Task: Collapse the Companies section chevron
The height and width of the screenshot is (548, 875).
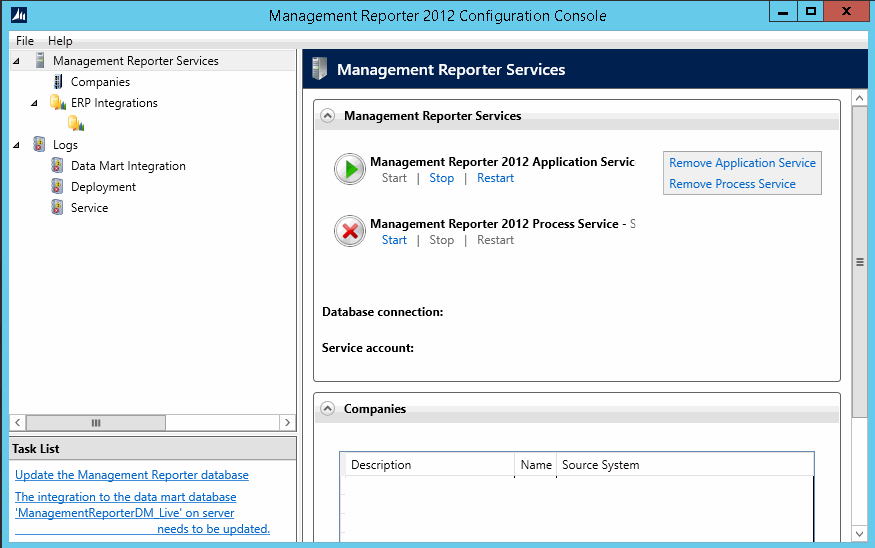Action: coord(327,408)
